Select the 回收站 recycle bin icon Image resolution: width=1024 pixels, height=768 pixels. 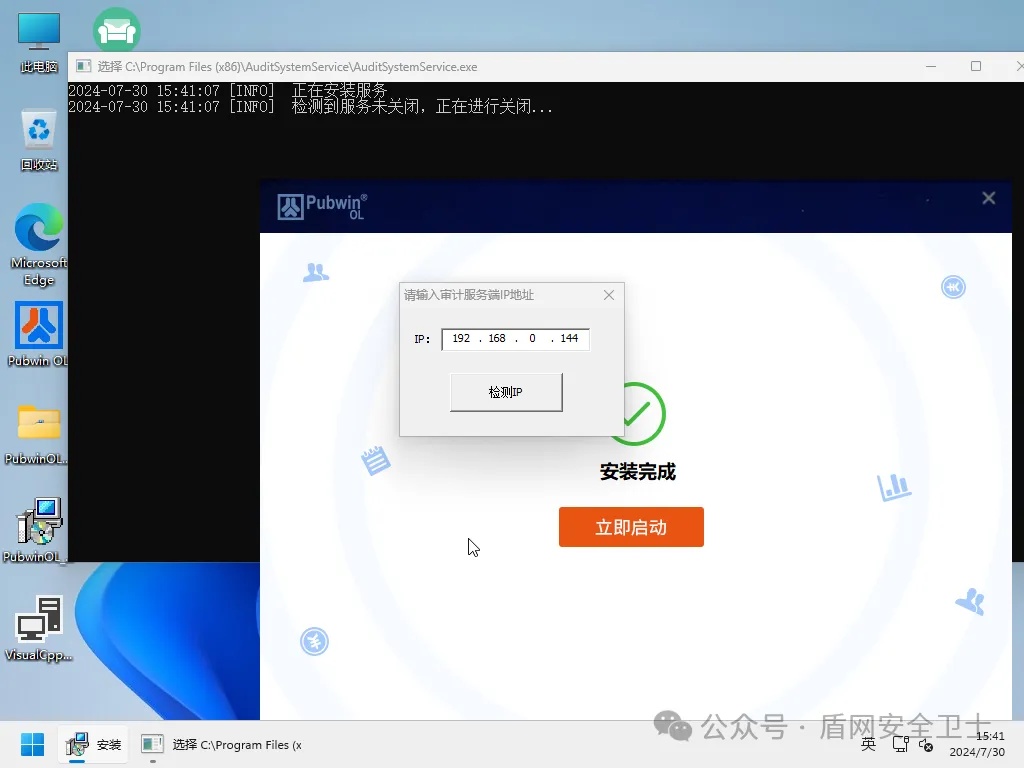coord(39,140)
